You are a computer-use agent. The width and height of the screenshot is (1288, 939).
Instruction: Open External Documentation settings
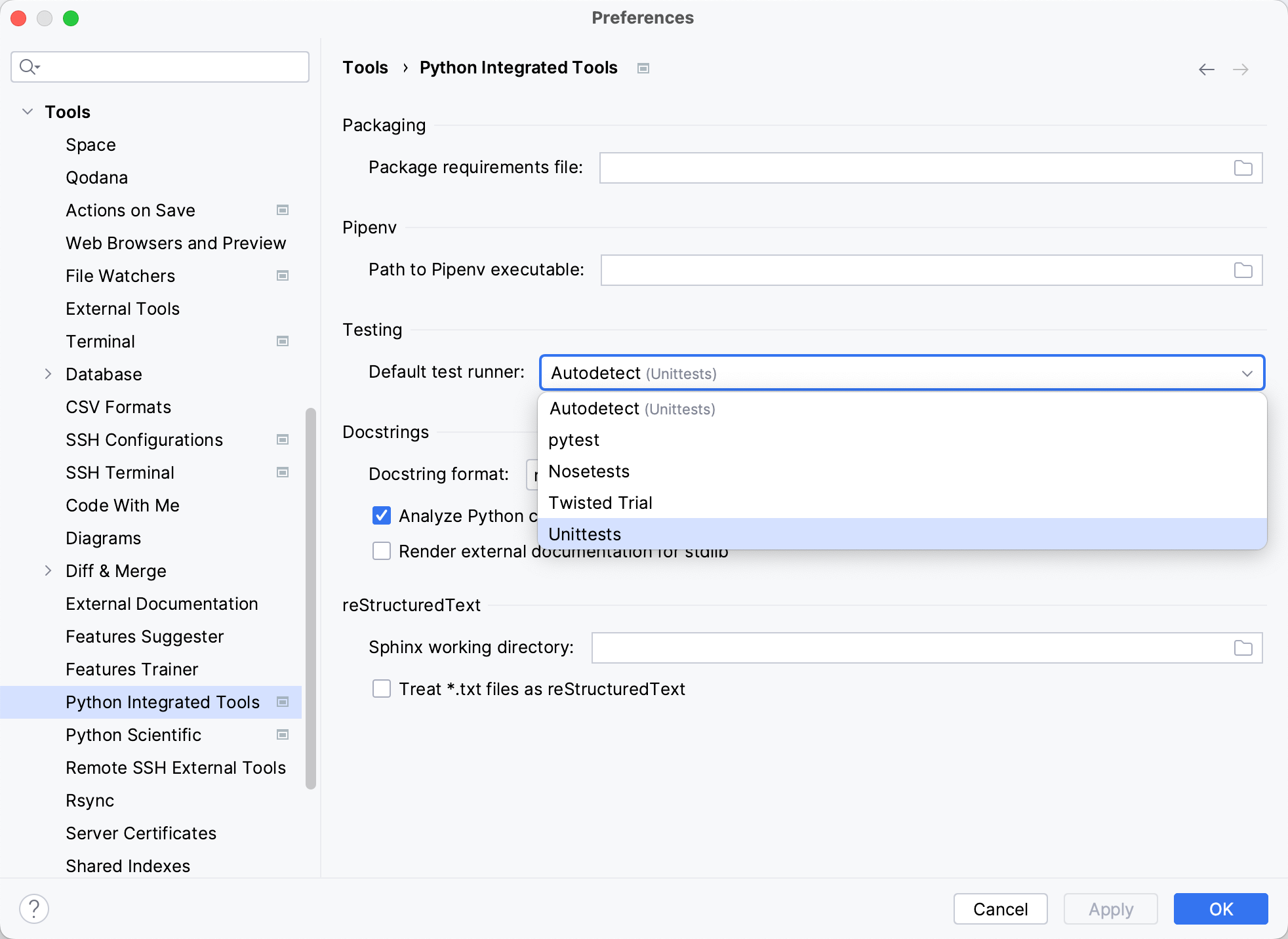point(162,603)
